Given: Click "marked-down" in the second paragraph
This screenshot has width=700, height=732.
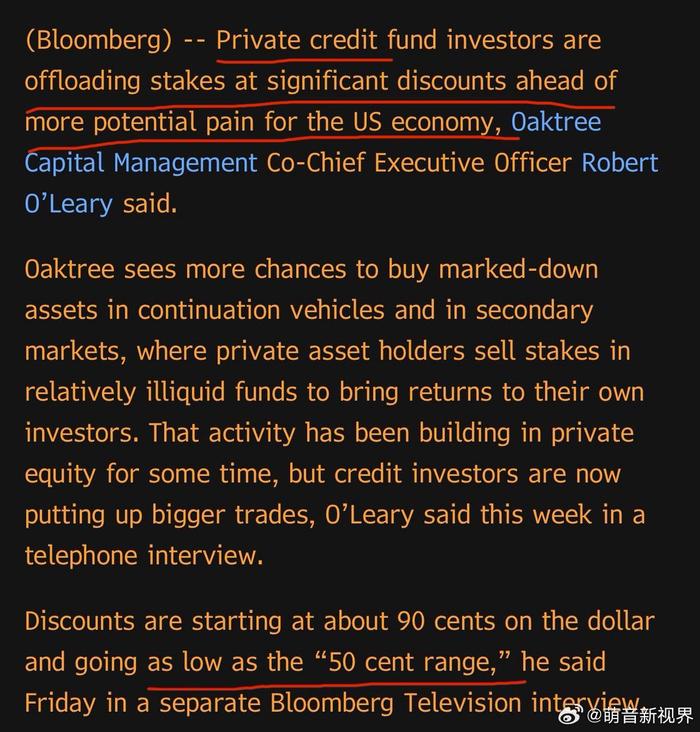Looking at the screenshot, I should (518, 269).
